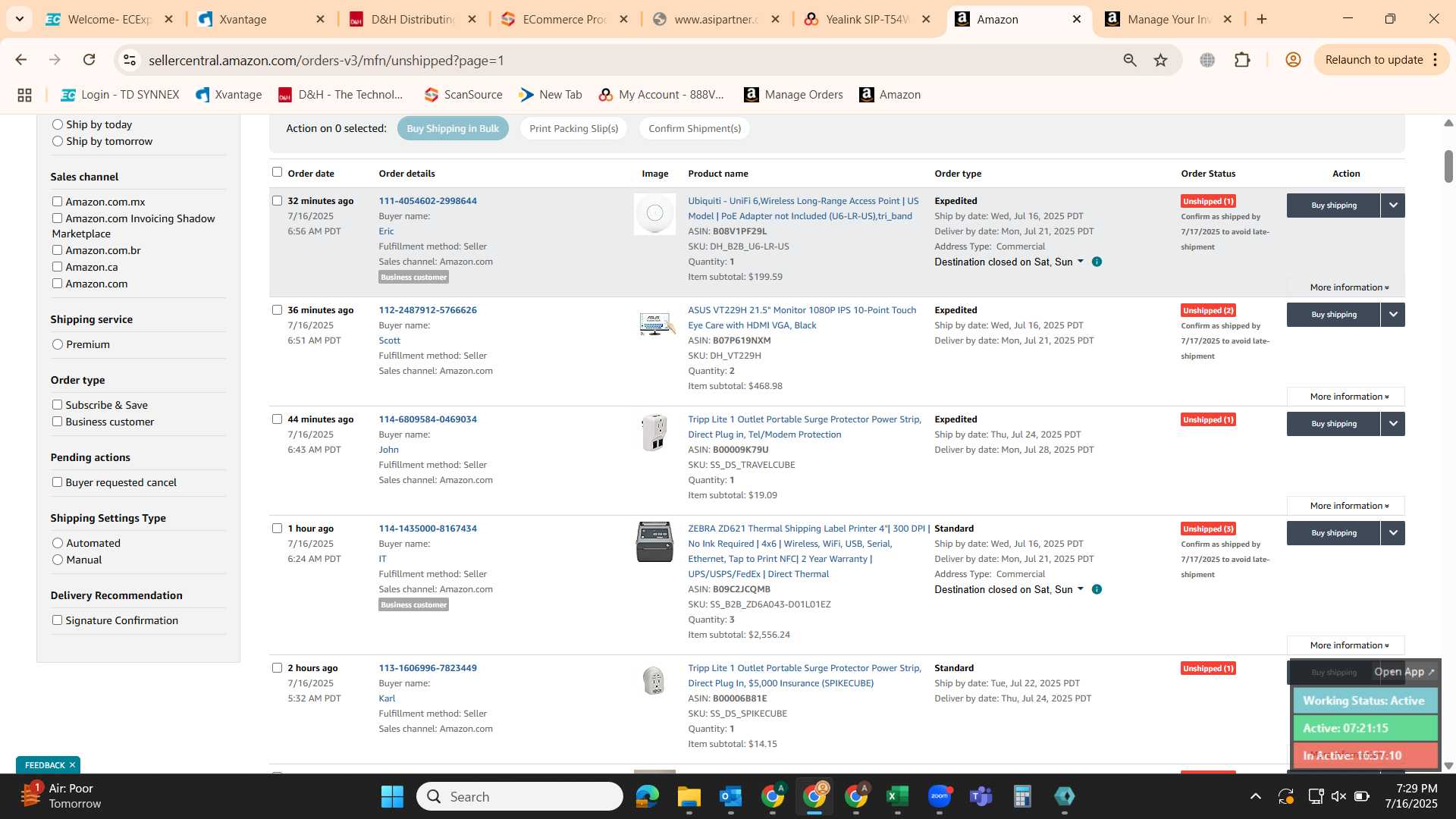Open Zoom from taskbar

pyautogui.click(x=939, y=796)
